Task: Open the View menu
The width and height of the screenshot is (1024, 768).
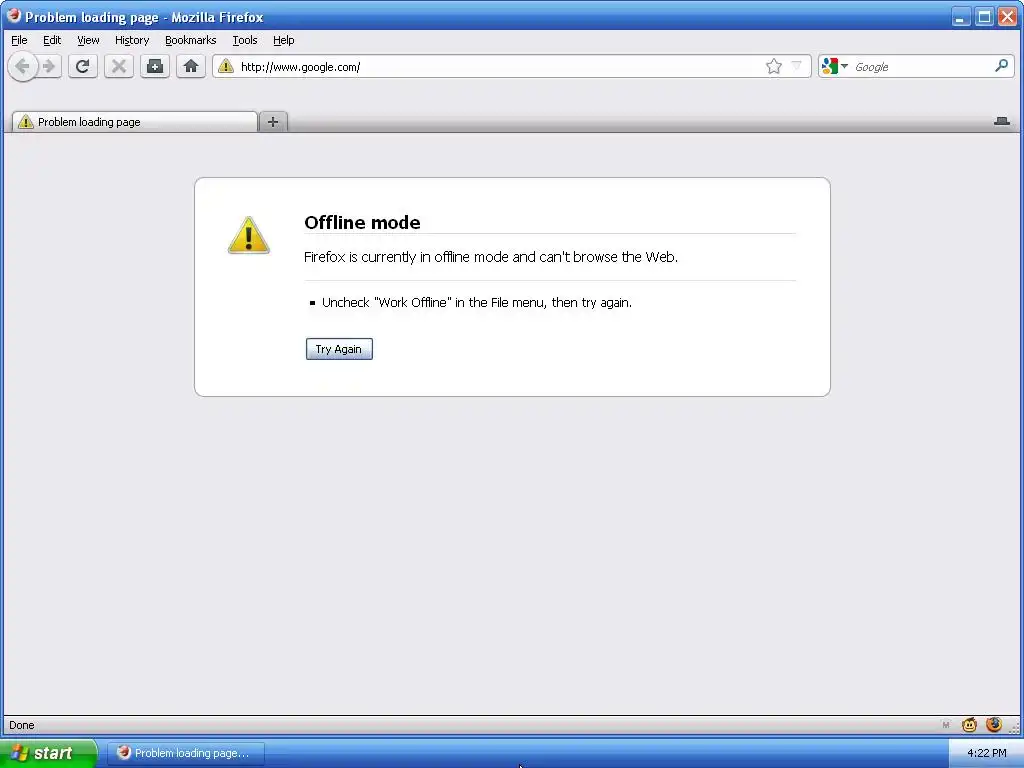Action: point(88,40)
